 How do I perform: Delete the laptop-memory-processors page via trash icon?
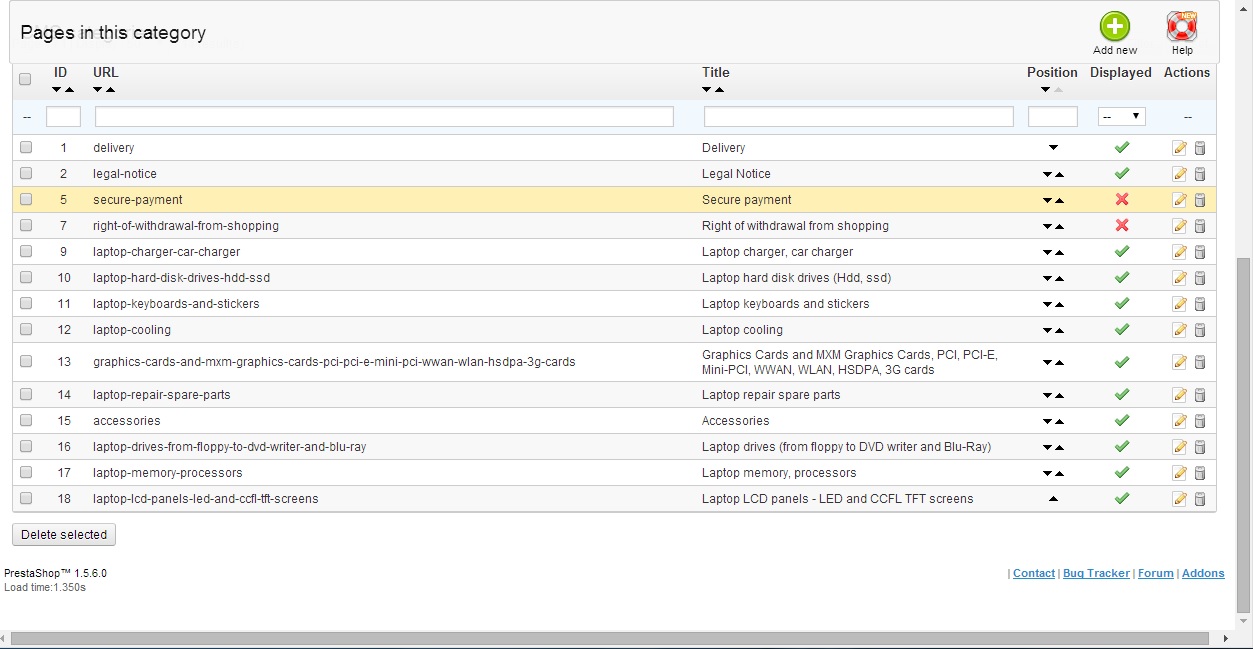1200,473
